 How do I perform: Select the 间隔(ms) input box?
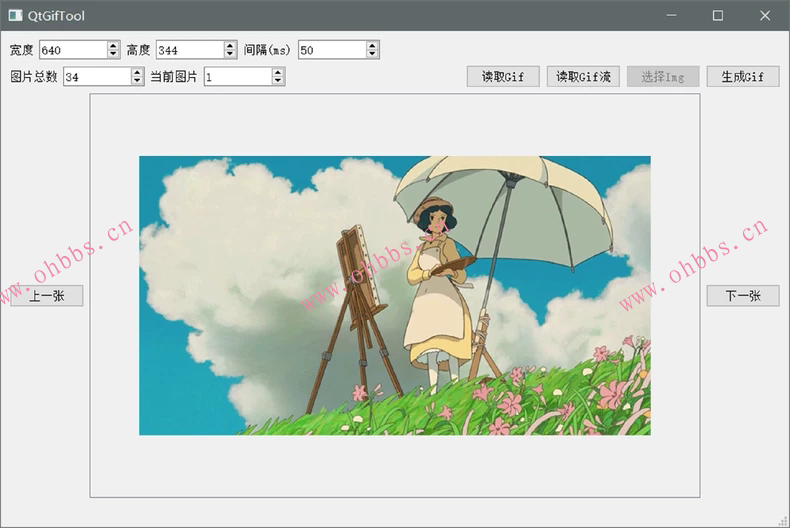point(331,50)
